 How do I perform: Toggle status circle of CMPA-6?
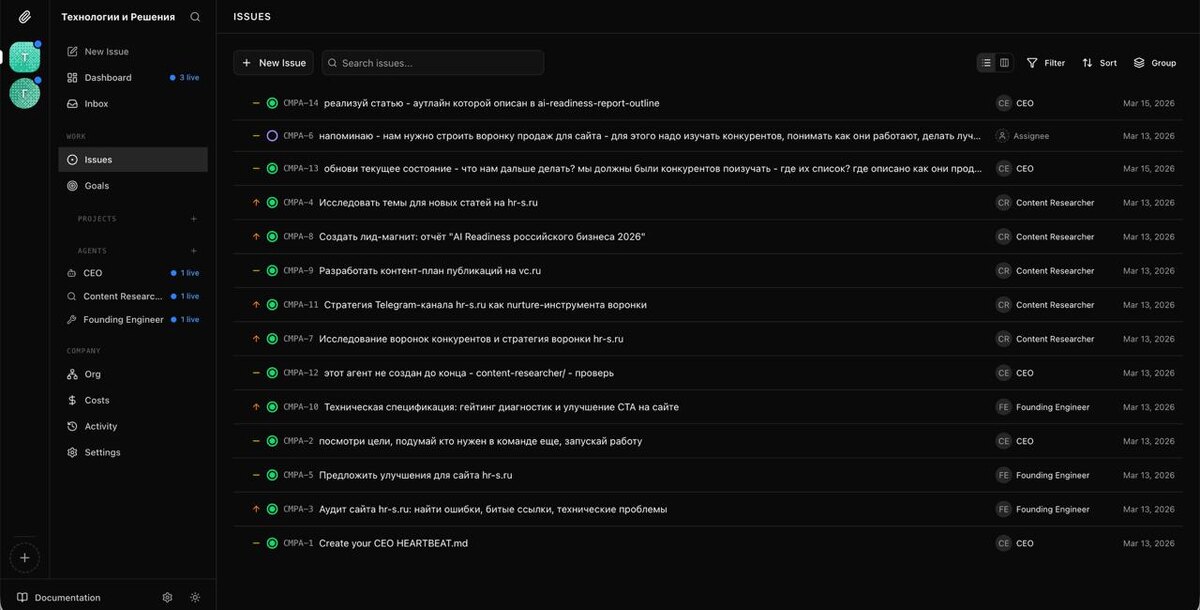272,135
